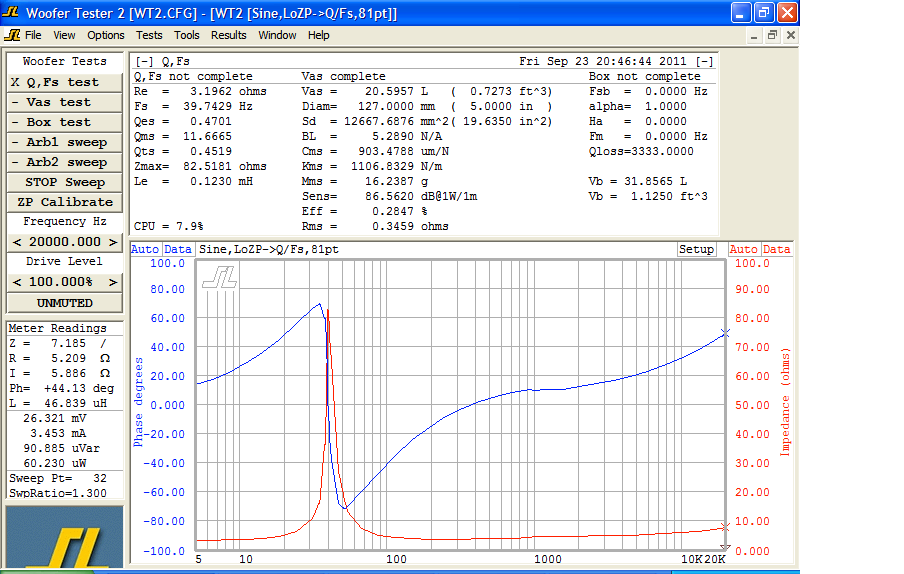The image size is (904, 574).
Task: Click the blue Data button for phase axis
Action: [x=178, y=250]
